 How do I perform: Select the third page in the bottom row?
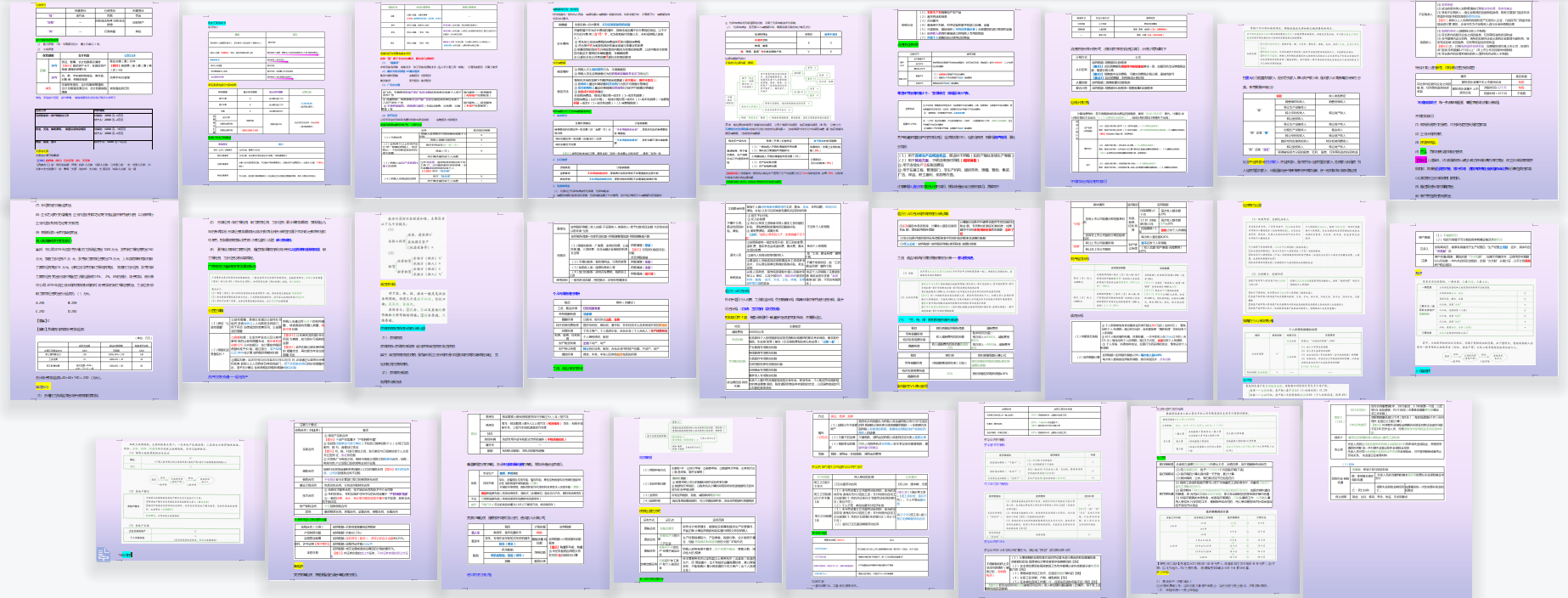tap(525, 501)
